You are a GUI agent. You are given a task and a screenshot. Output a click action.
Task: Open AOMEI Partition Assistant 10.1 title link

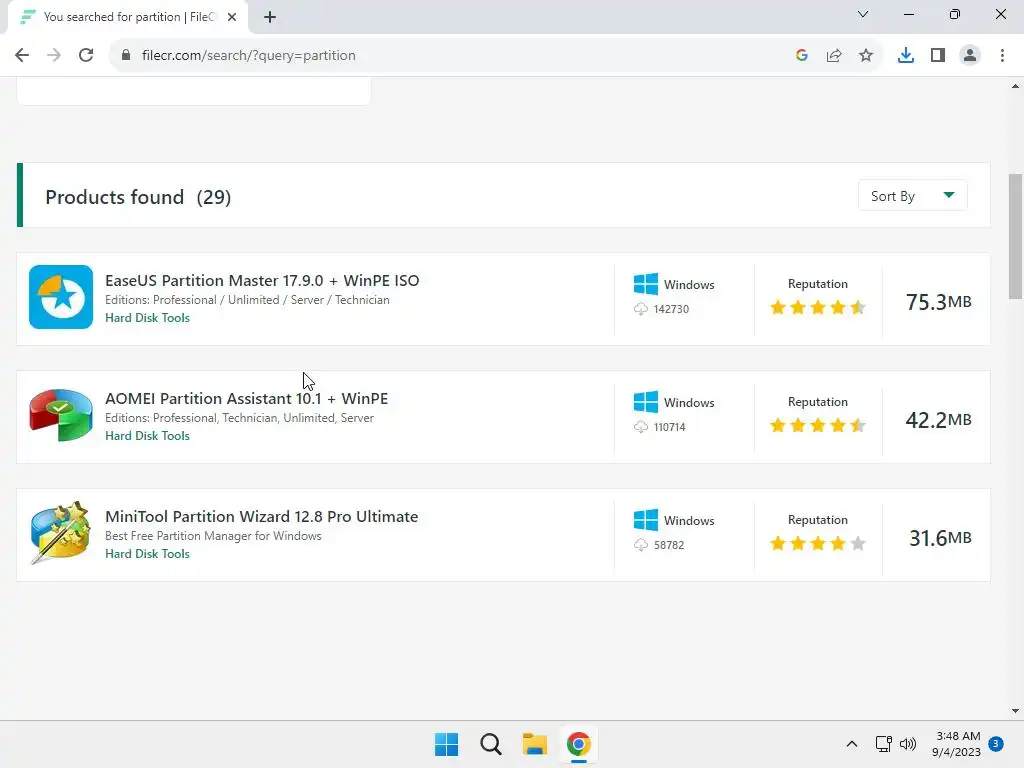(x=246, y=398)
